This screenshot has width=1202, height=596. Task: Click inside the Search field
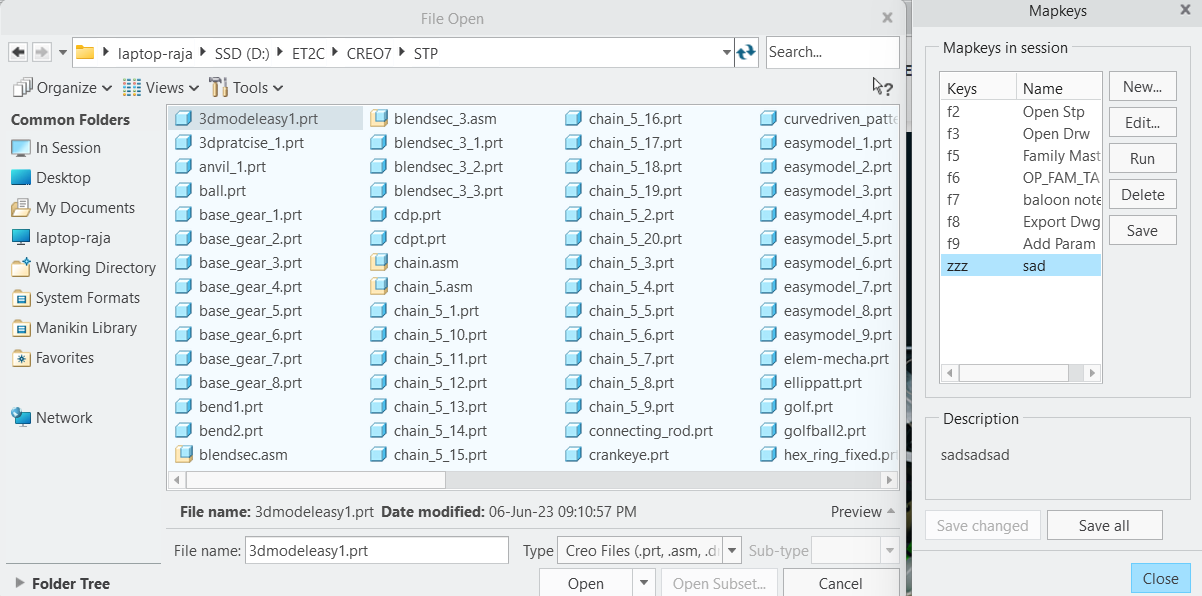click(x=832, y=51)
